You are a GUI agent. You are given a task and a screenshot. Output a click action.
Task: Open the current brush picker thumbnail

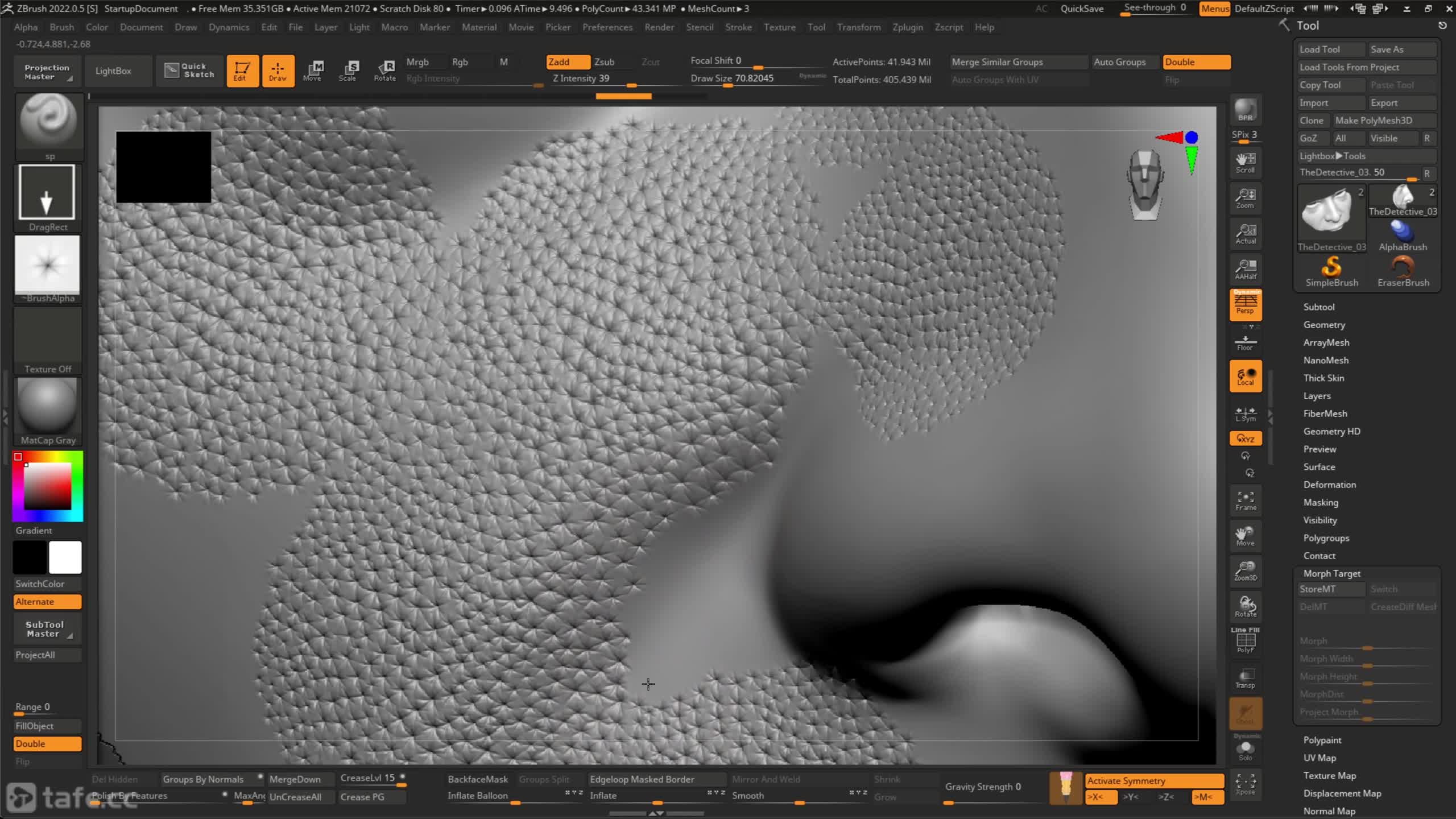coord(48,126)
